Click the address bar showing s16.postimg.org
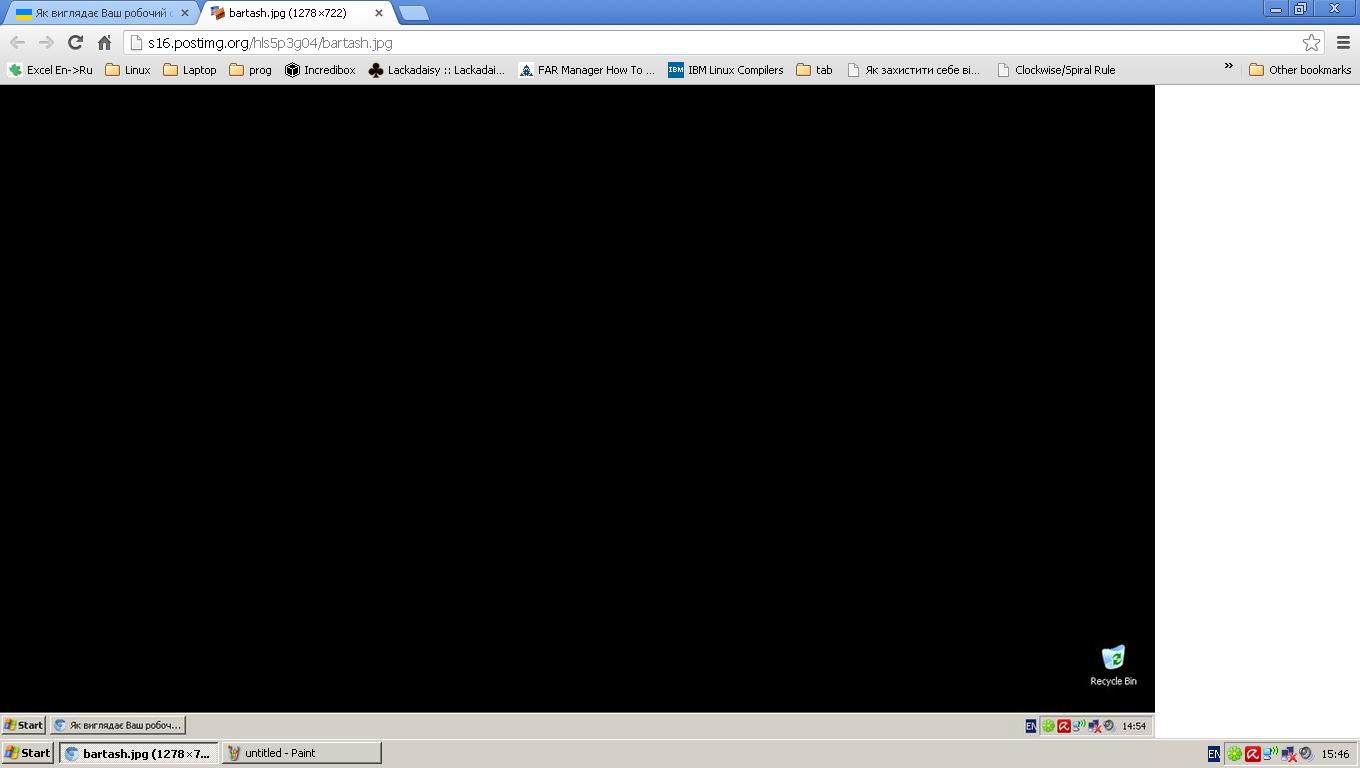This screenshot has height=768, width=1360. click(x=700, y=43)
